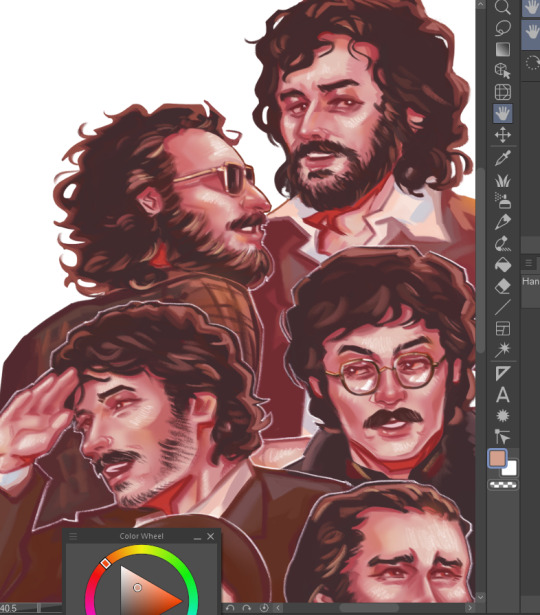Select the Operation object cube tool
This screenshot has height=615, width=540.
(x=502, y=71)
